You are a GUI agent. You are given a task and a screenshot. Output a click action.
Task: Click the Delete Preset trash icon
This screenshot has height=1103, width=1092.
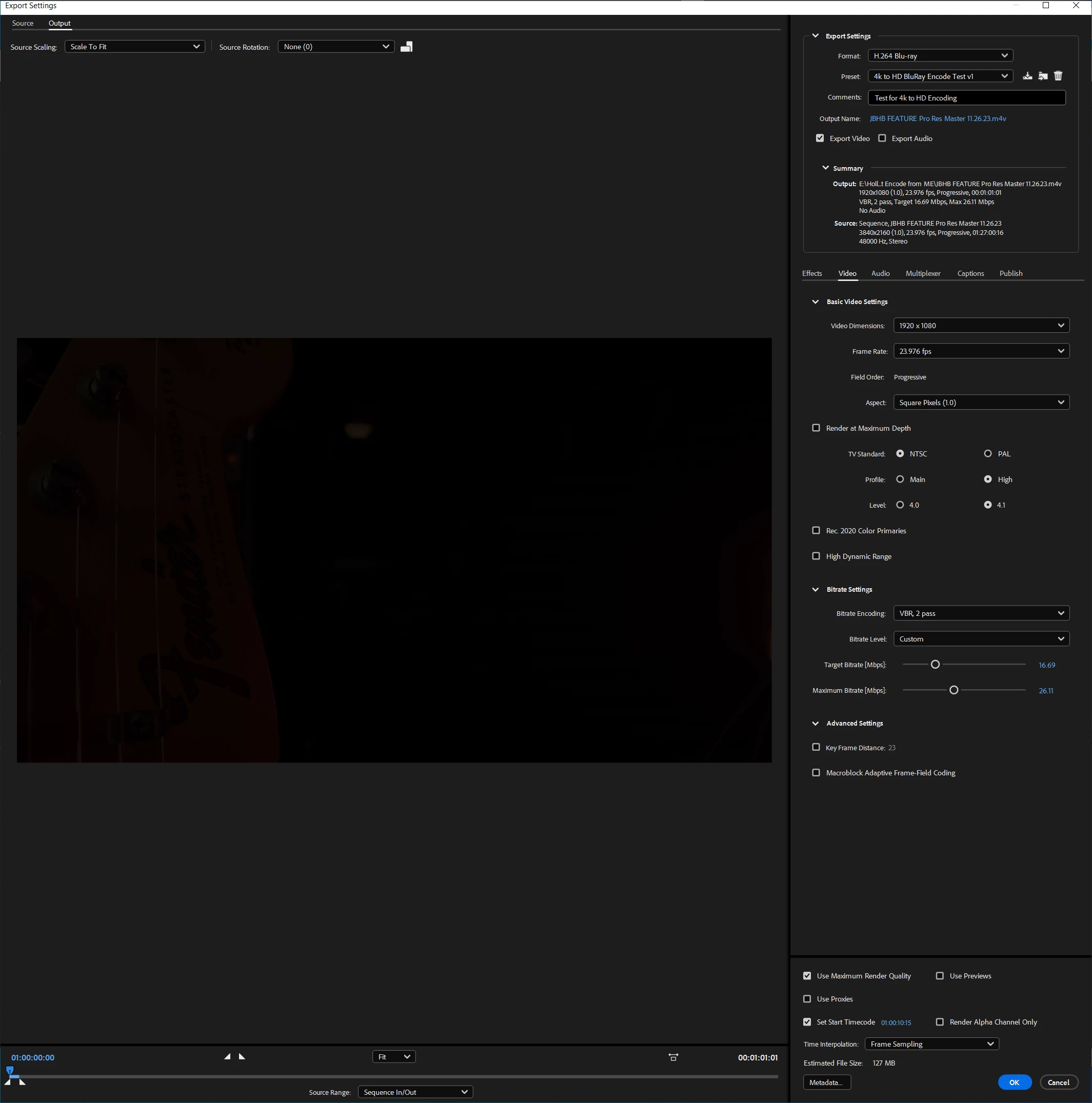point(1058,76)
